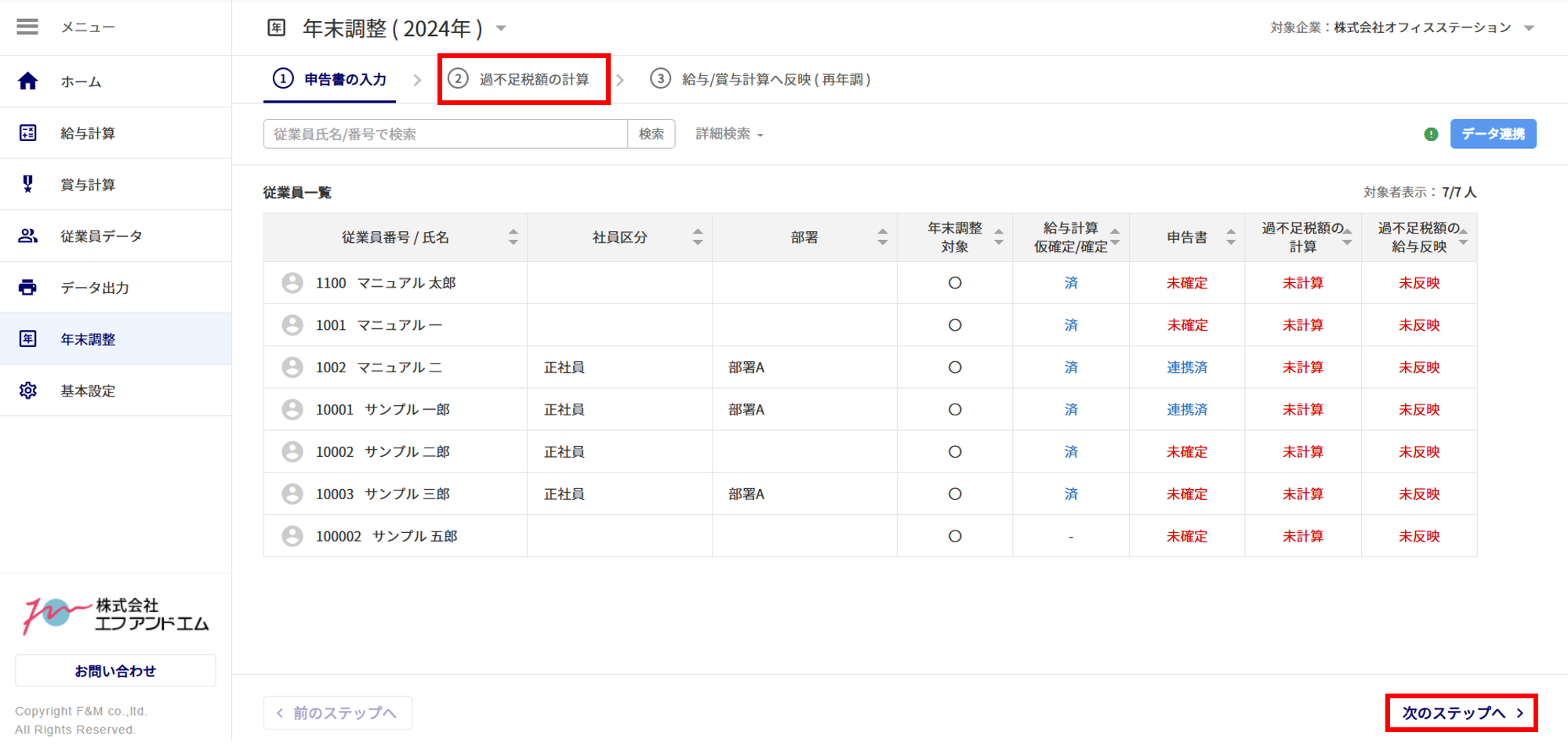This screenshot has height=750, width=1568.
Task: Open the 2024年 year selector dropdown
Action: click(x=501, y=28)
